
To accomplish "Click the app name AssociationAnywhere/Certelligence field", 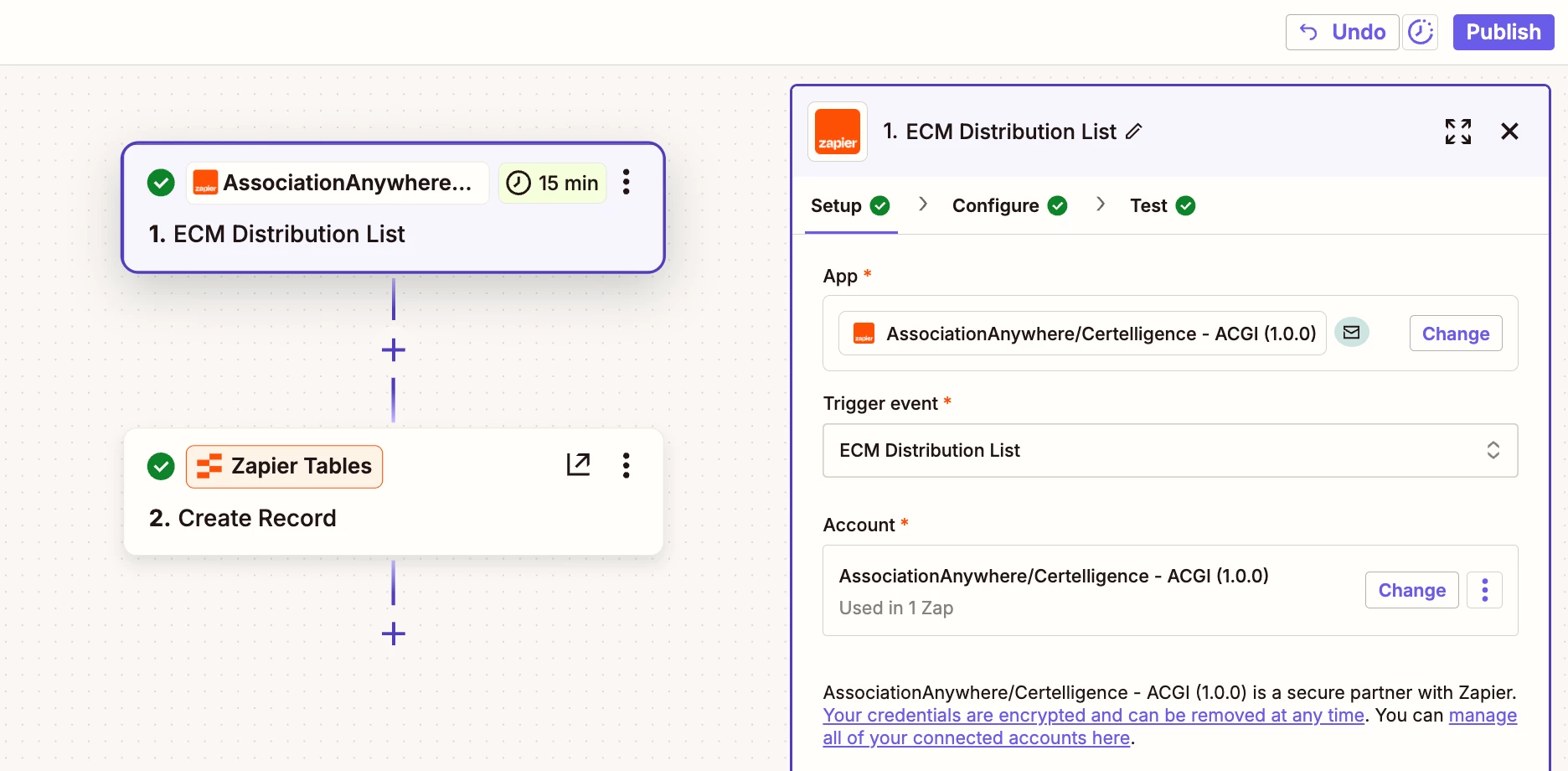I will point(1082,334).
